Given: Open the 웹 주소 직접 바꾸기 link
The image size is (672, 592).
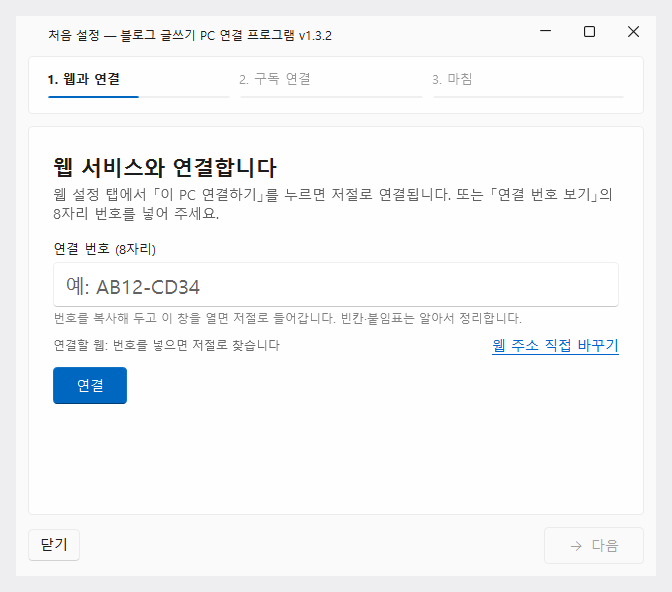Looking at the screenshot, I should coord(555,346).
